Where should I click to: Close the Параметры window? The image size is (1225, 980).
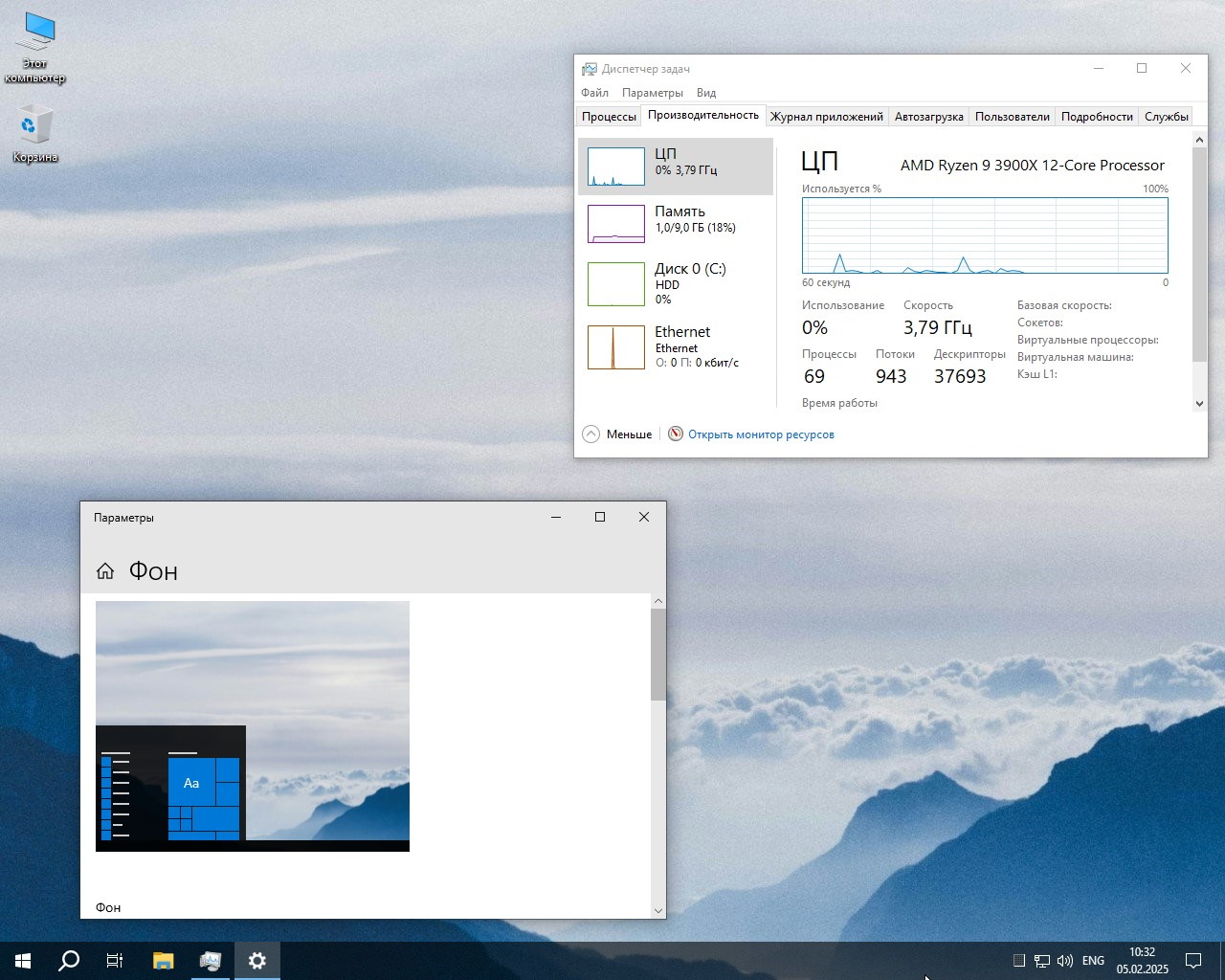(644, 517)
